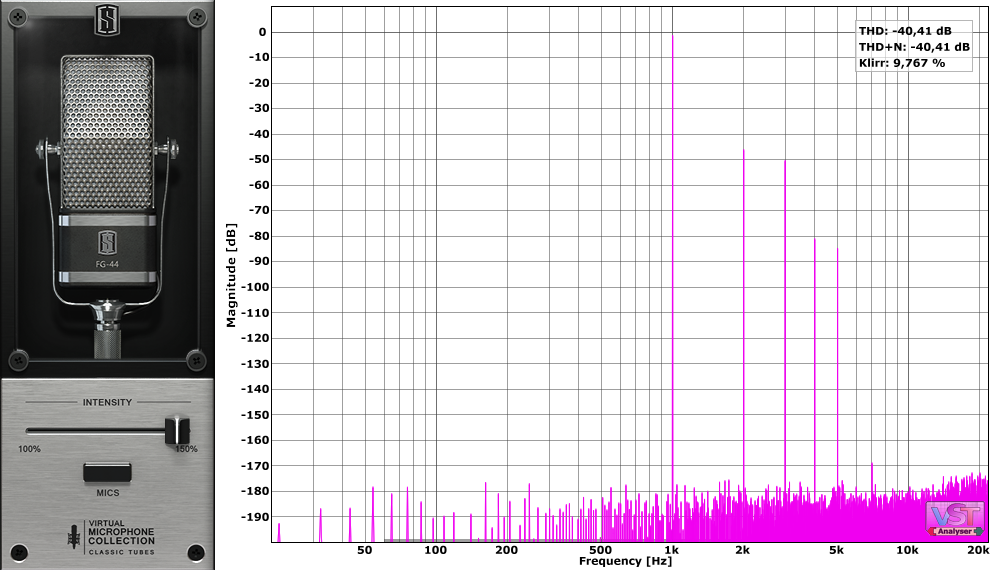Click the FG-44 microphone image
The image size is (995, 570).
107,206
